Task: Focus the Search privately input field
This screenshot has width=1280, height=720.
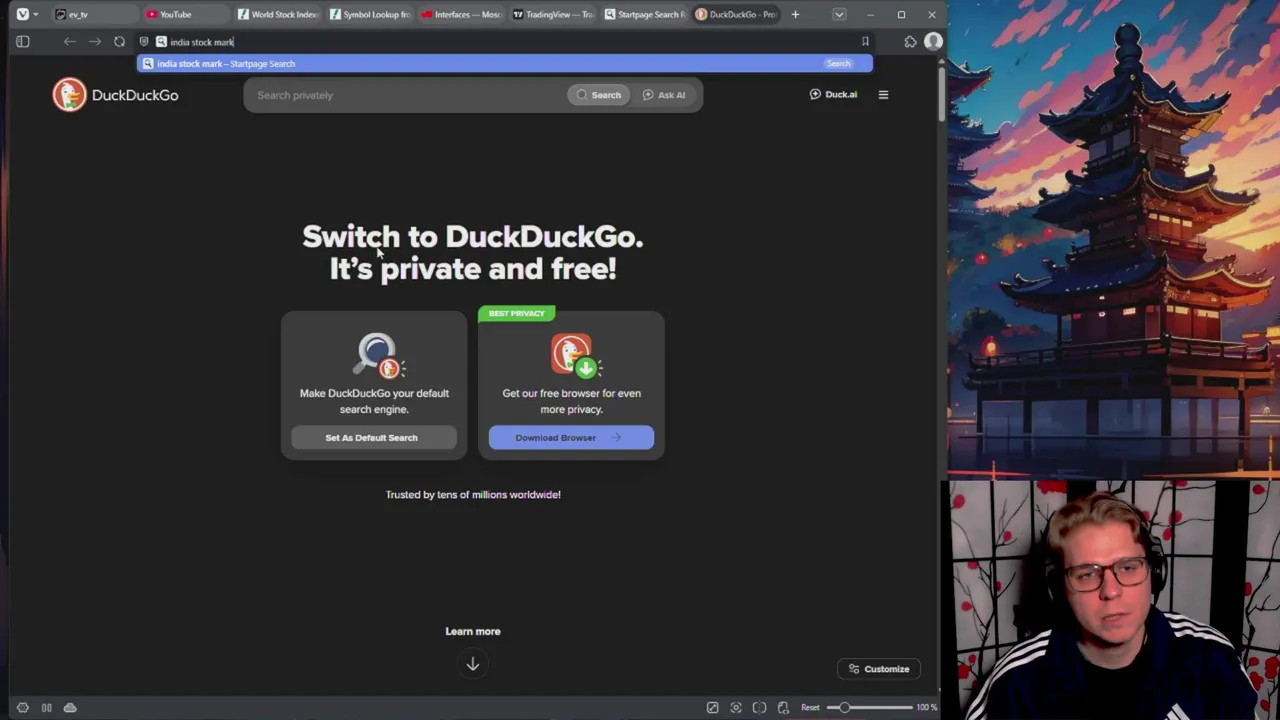Action: 405,95
